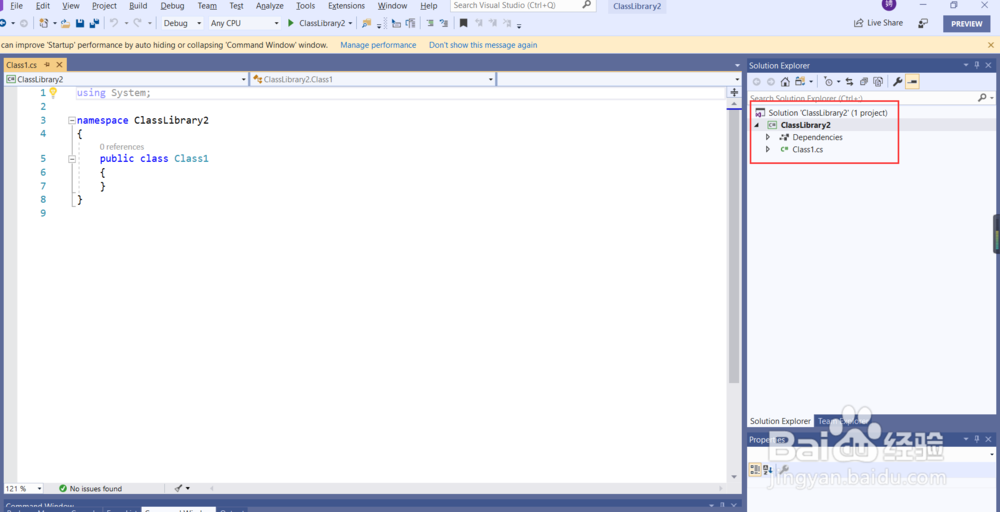Click the No issues found status
This screenshot has width=1000, height=512.
click(90, 488)
